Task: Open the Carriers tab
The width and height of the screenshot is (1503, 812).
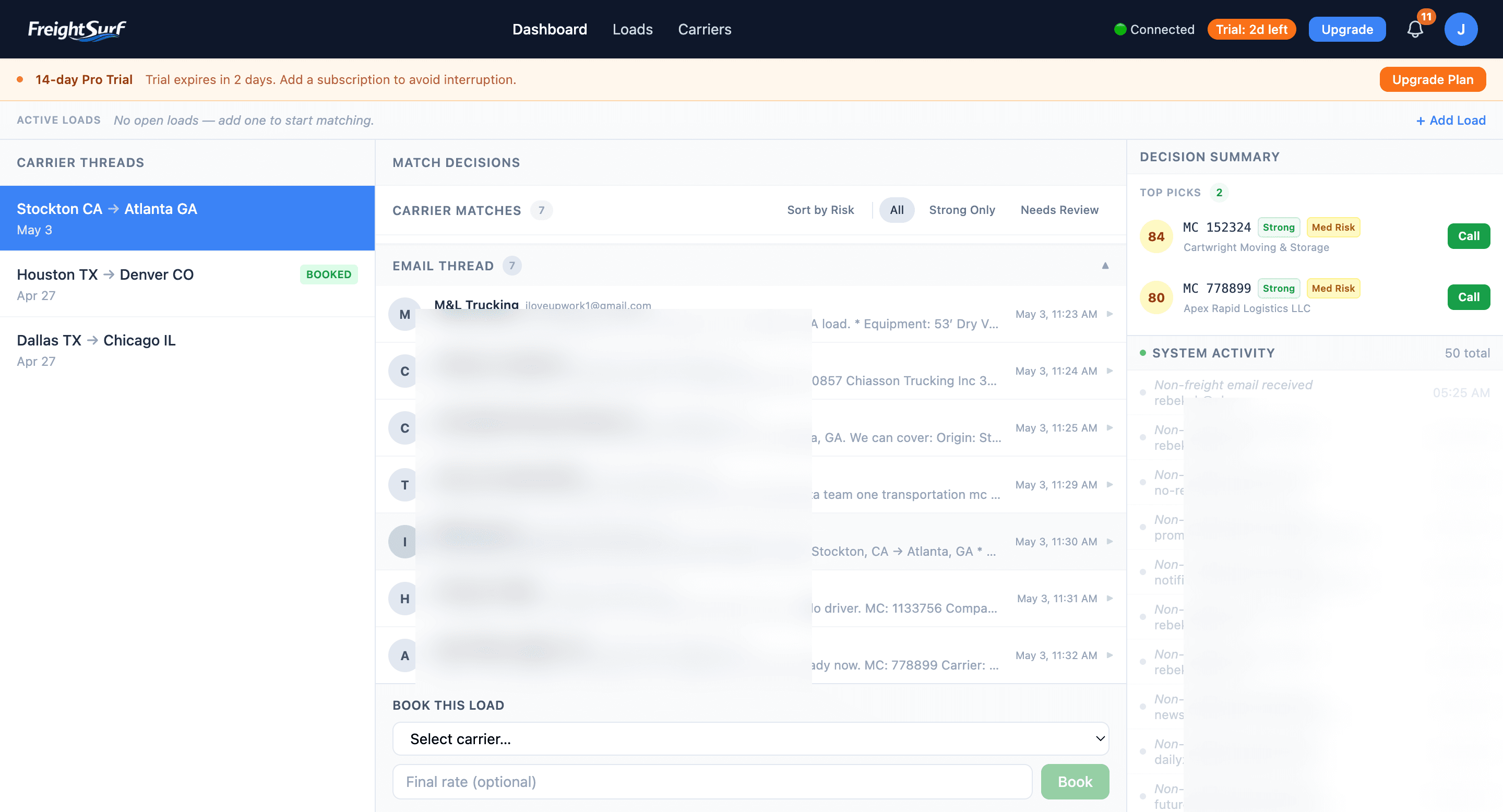Action: (704, 29)
